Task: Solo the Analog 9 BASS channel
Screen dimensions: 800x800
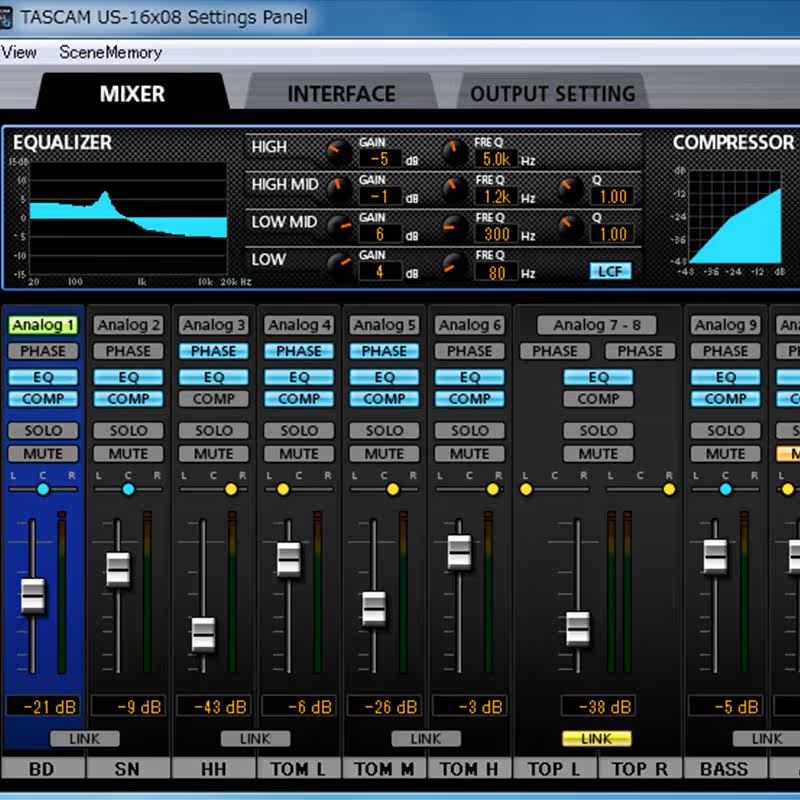Action: coord(726,431)
